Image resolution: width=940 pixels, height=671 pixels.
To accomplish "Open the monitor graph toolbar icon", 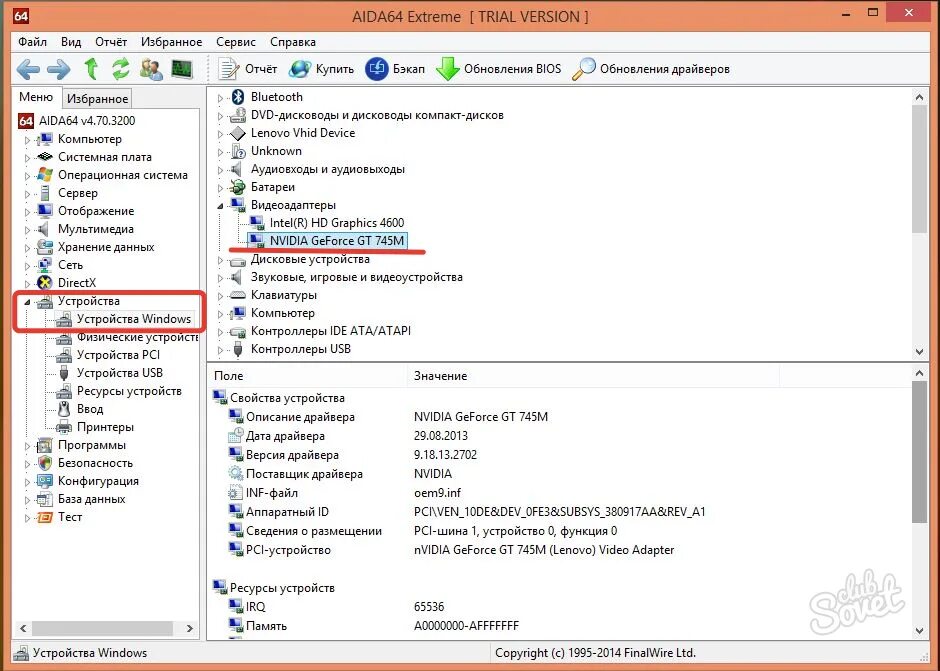I will (x=182, y=69).
